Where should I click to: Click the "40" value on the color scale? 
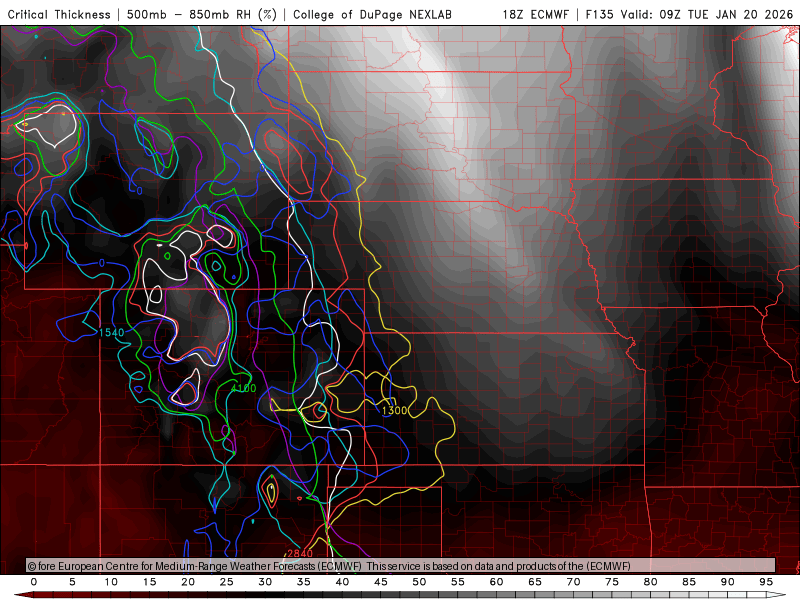click(x=342, y=582)
